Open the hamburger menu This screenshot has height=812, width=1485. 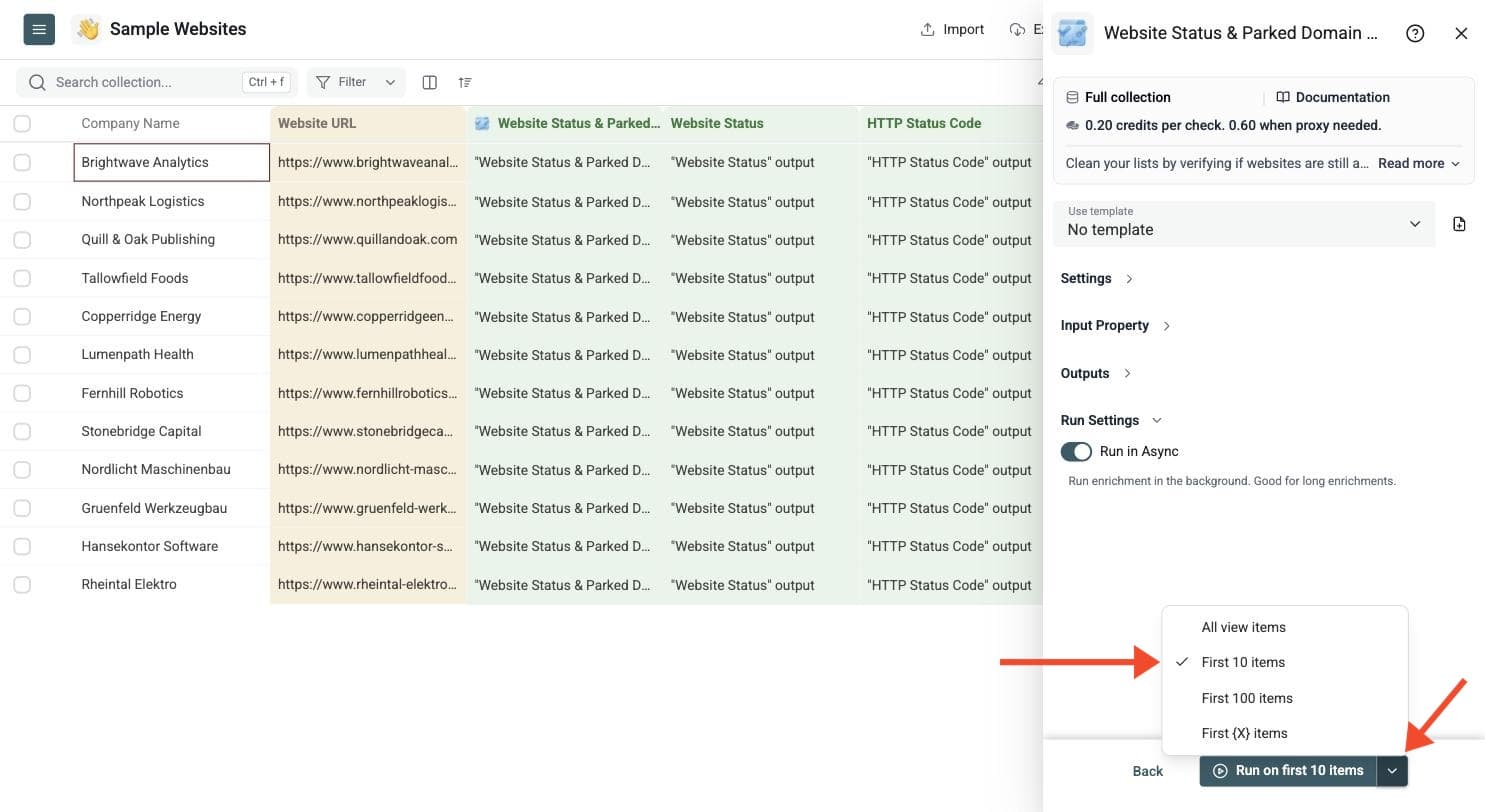point(39,30)
